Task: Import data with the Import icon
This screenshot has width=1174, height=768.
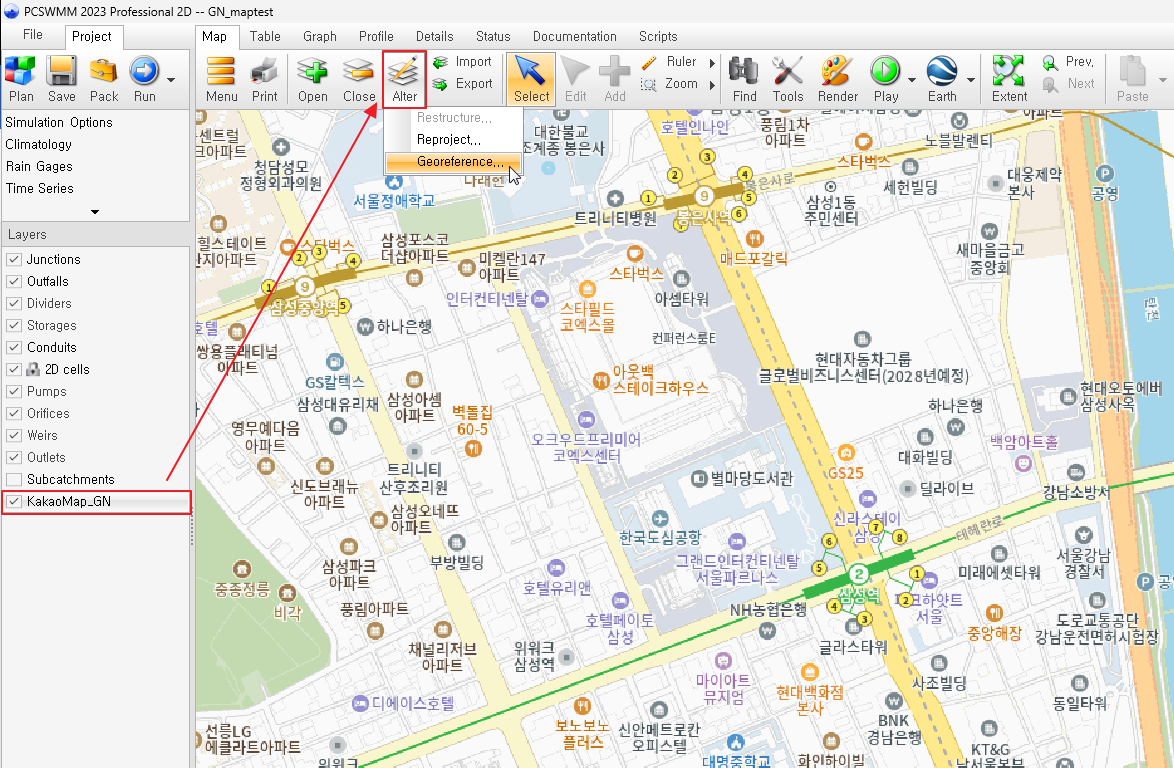Action: (x=440, y=62)
